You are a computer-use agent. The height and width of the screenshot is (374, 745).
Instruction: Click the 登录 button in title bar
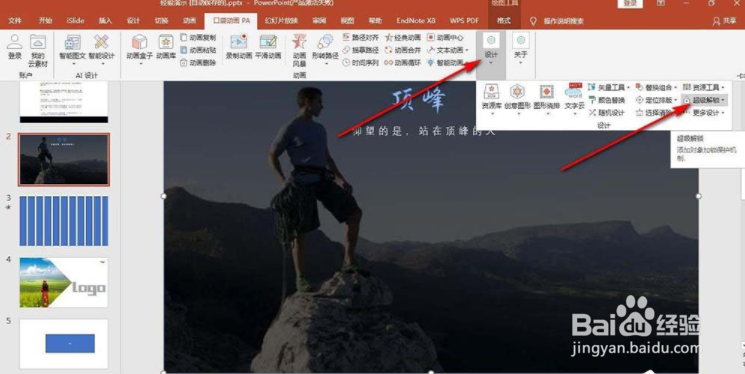coord(630,3)
